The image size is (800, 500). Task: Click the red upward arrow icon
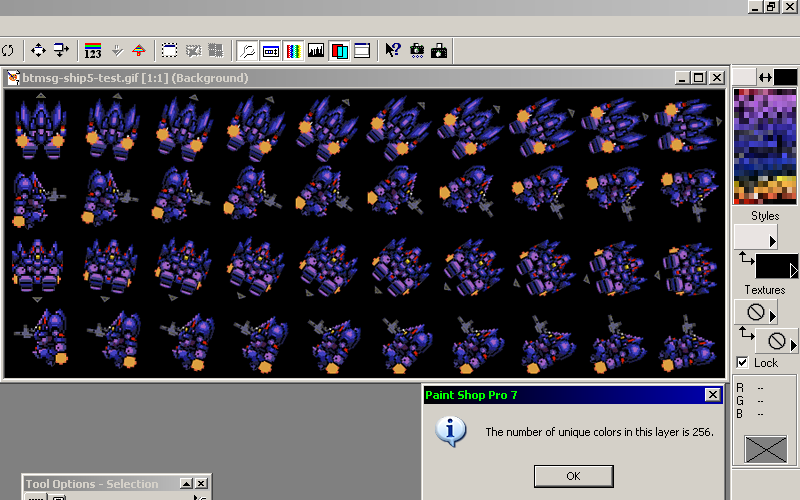[x=139, y=51]
